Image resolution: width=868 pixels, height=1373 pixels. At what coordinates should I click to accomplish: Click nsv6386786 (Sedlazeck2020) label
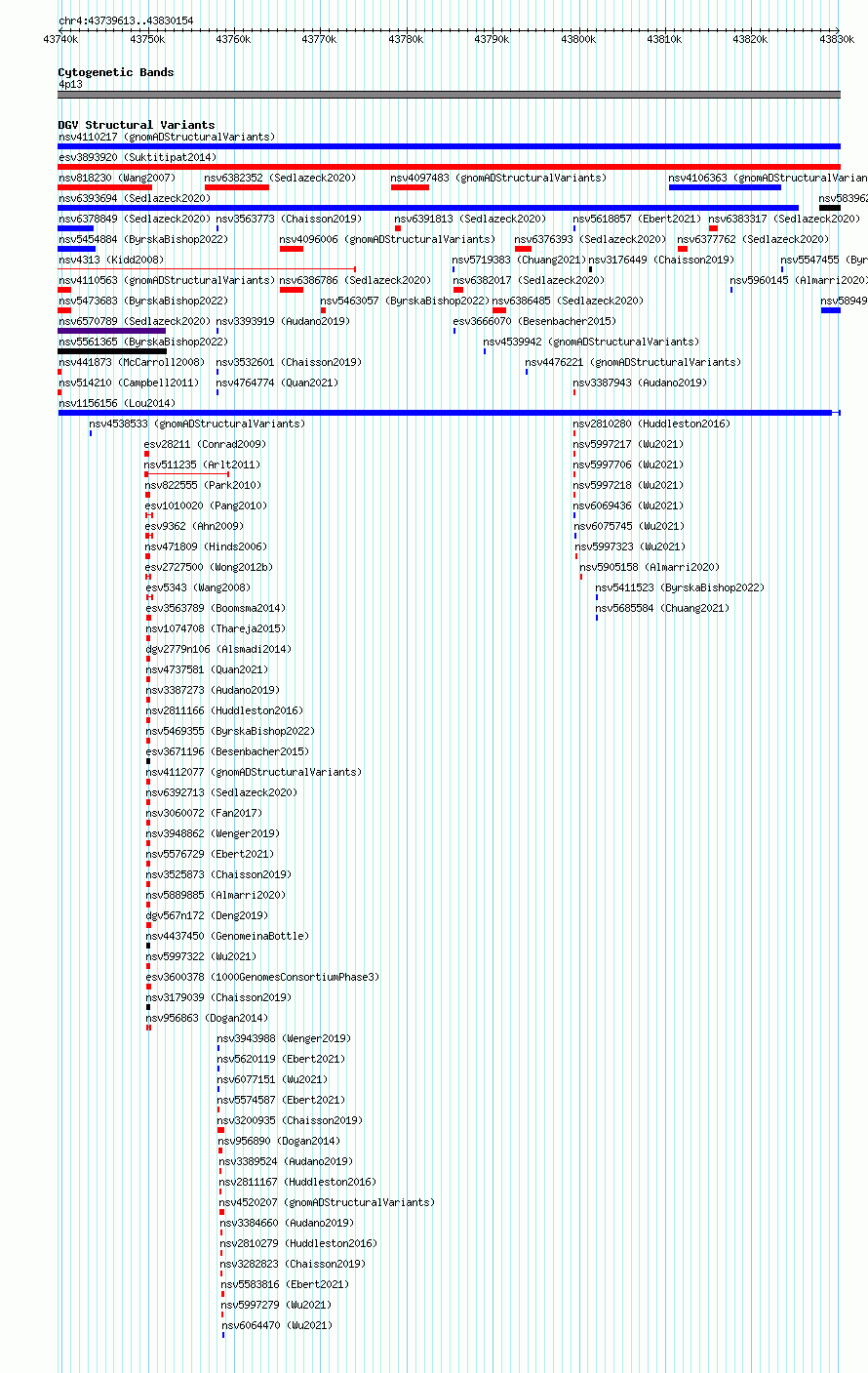point(355,280)
